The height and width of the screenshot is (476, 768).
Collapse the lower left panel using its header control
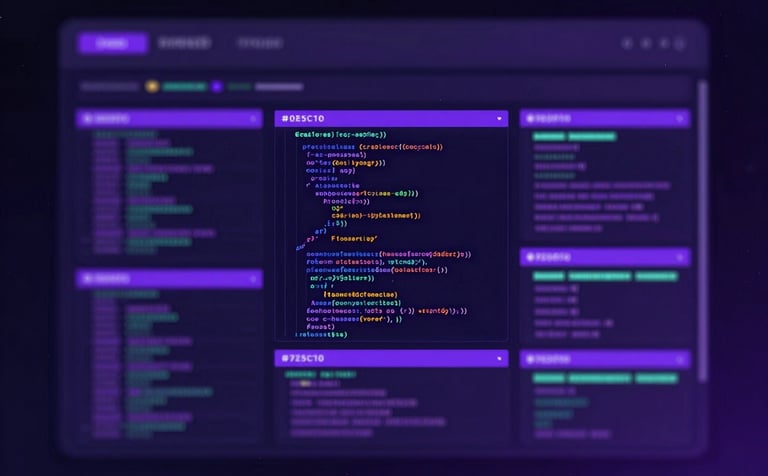point(253,279)
